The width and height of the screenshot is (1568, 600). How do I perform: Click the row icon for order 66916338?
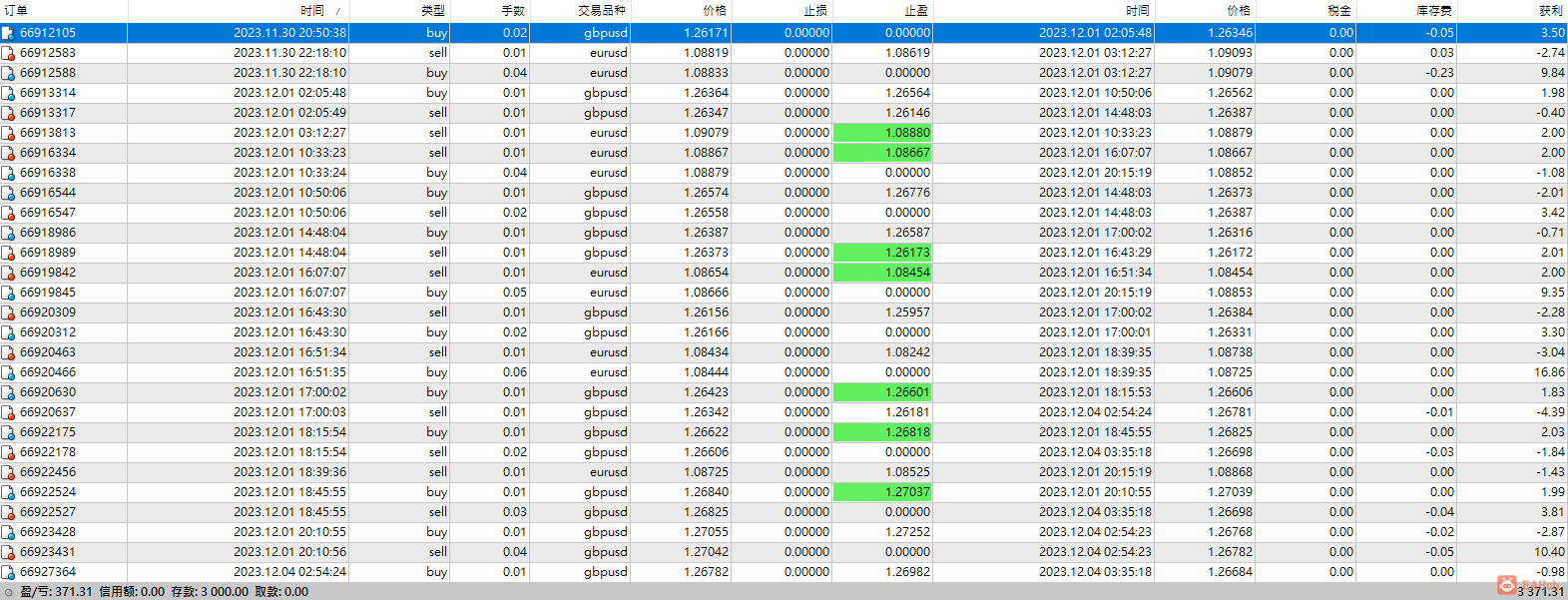8,173
